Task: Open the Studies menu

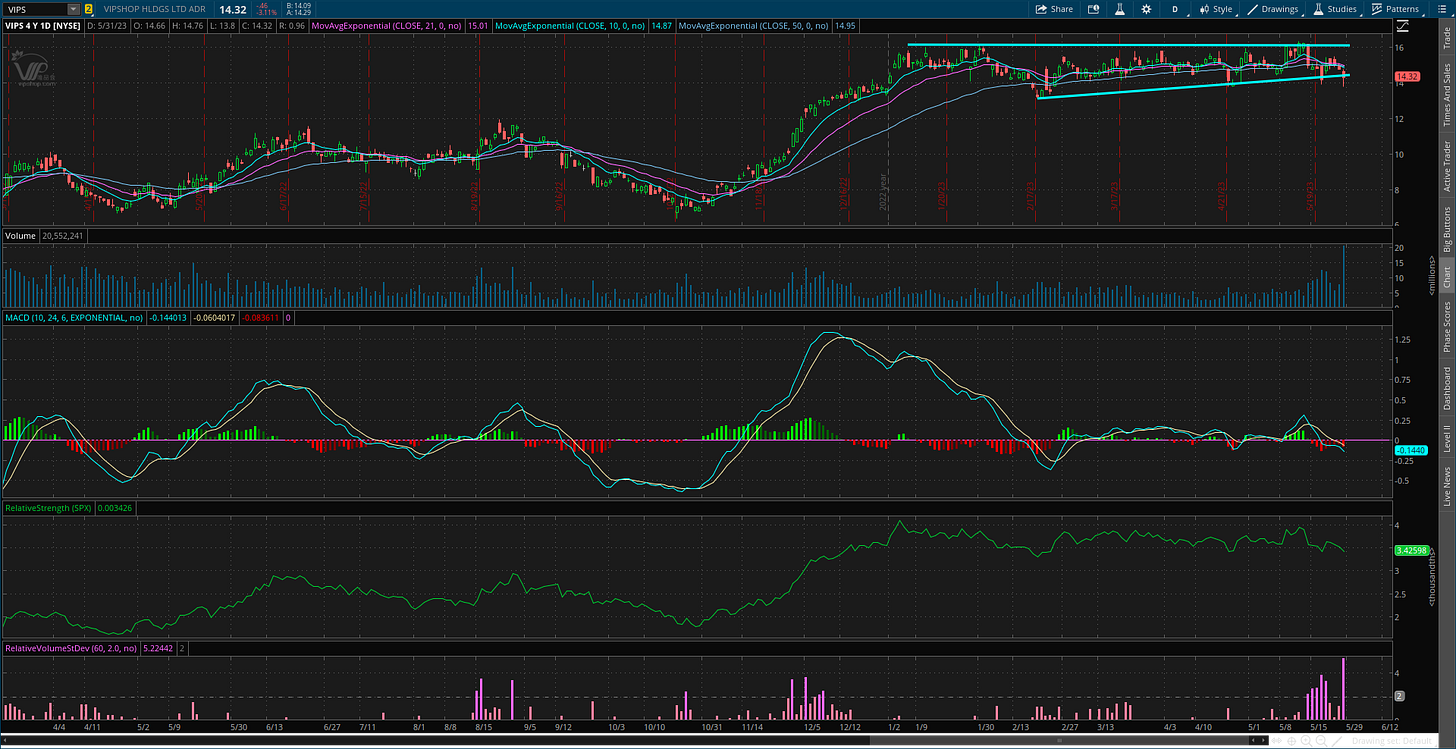Action: click(1334, 9)
